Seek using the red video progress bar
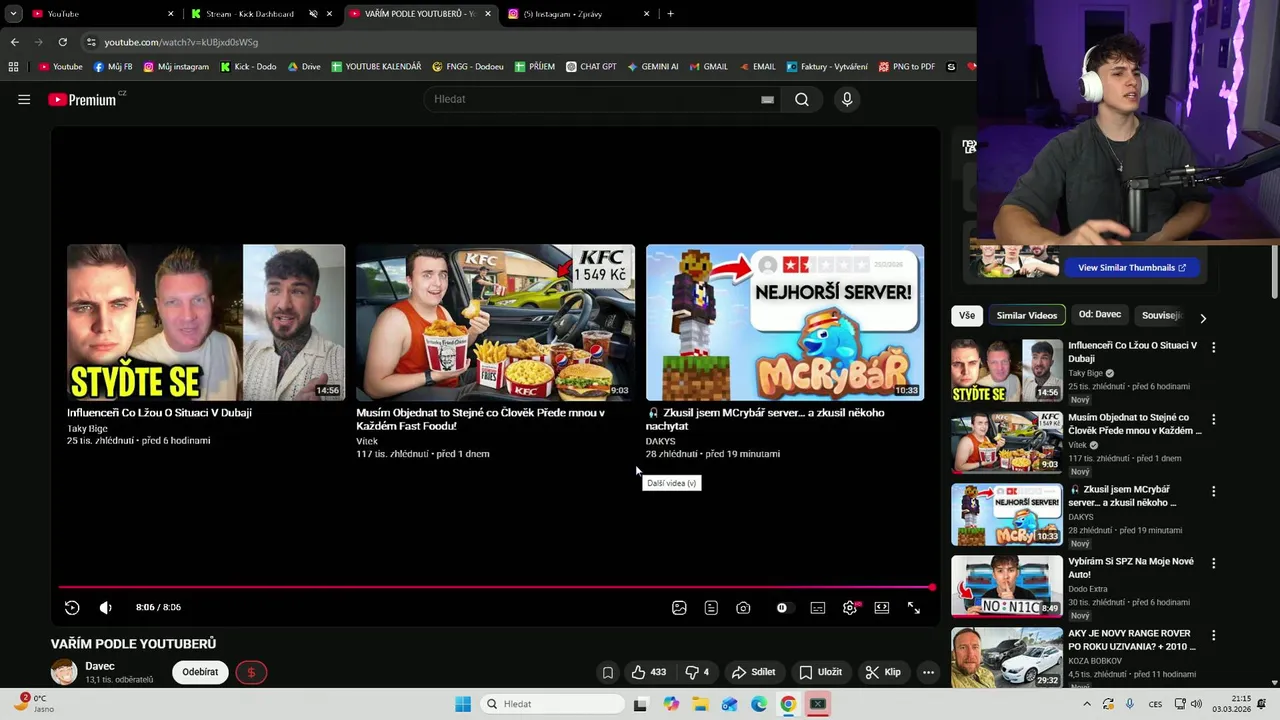This screenshot has width=1280, height=720. click(495, 588)
